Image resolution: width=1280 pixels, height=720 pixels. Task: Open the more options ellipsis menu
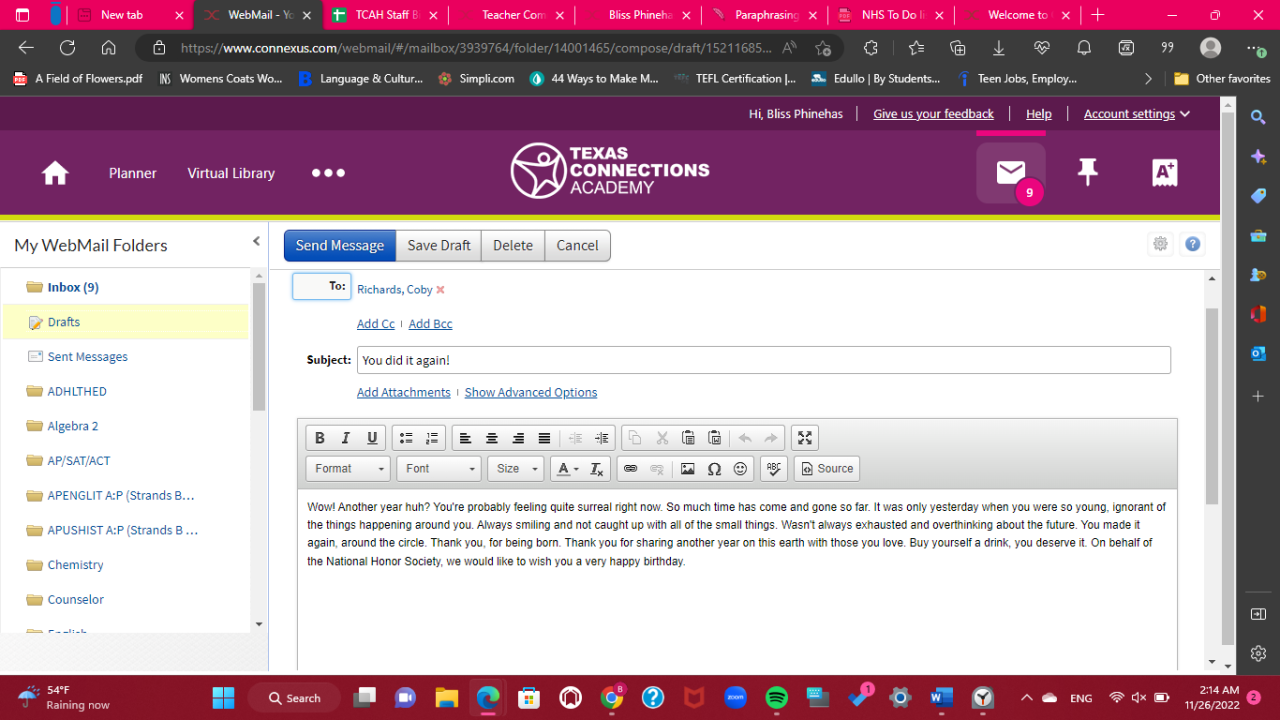tap(328, 173)
